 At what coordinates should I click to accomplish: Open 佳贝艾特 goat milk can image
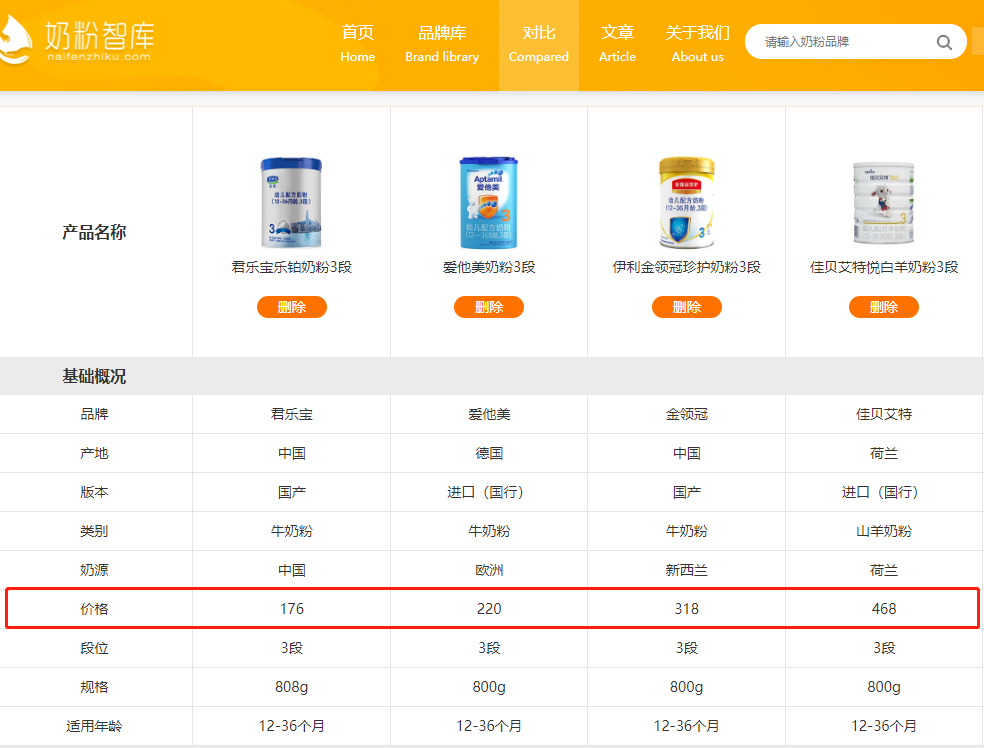pyautogui.click(x=884, y=203)
